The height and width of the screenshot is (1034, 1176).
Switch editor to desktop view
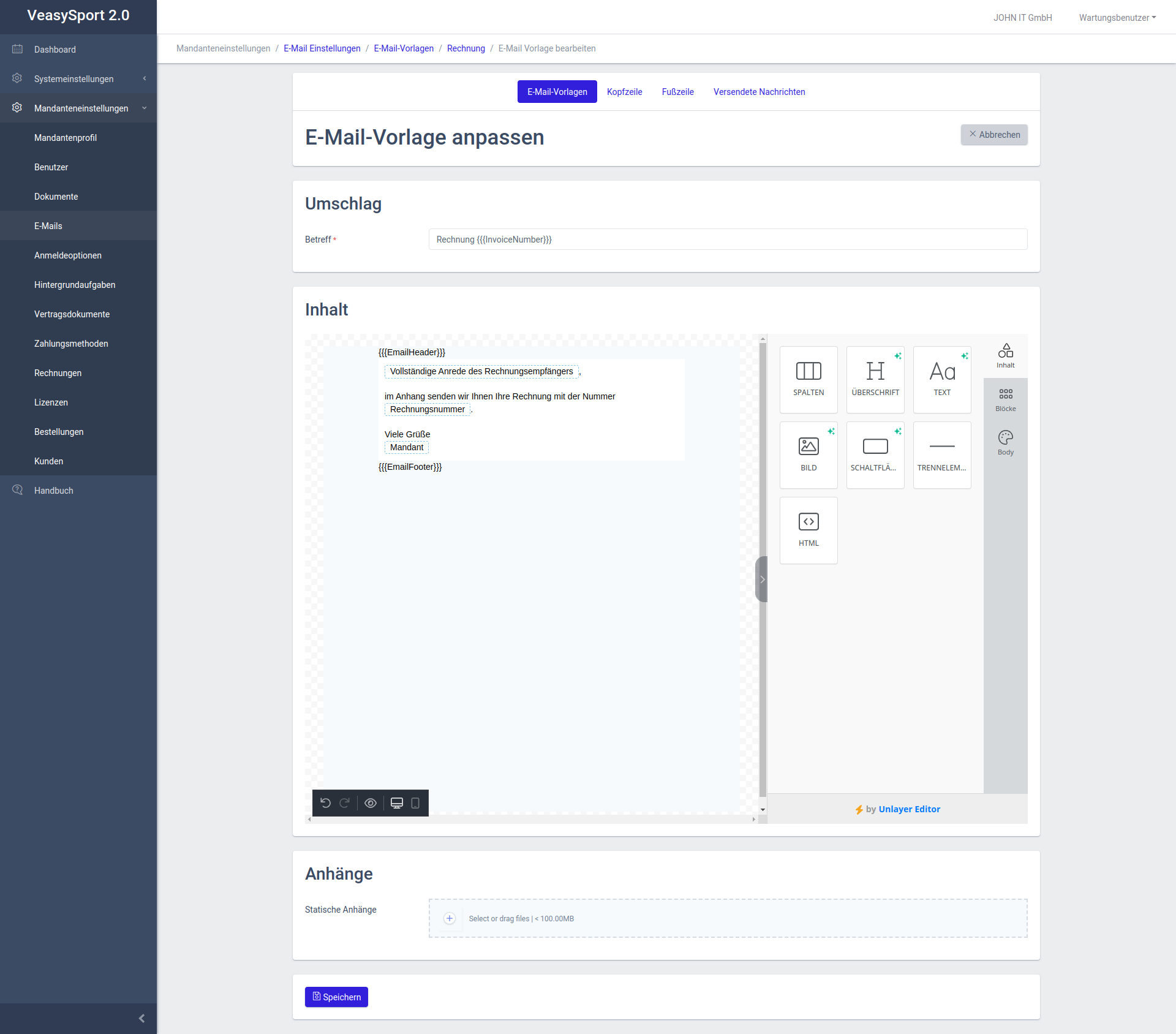[x=397, y=803]
